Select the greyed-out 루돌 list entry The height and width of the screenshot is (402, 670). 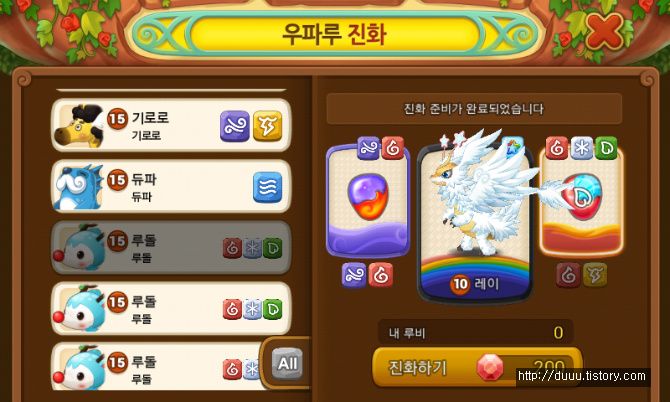pos(171,248)
